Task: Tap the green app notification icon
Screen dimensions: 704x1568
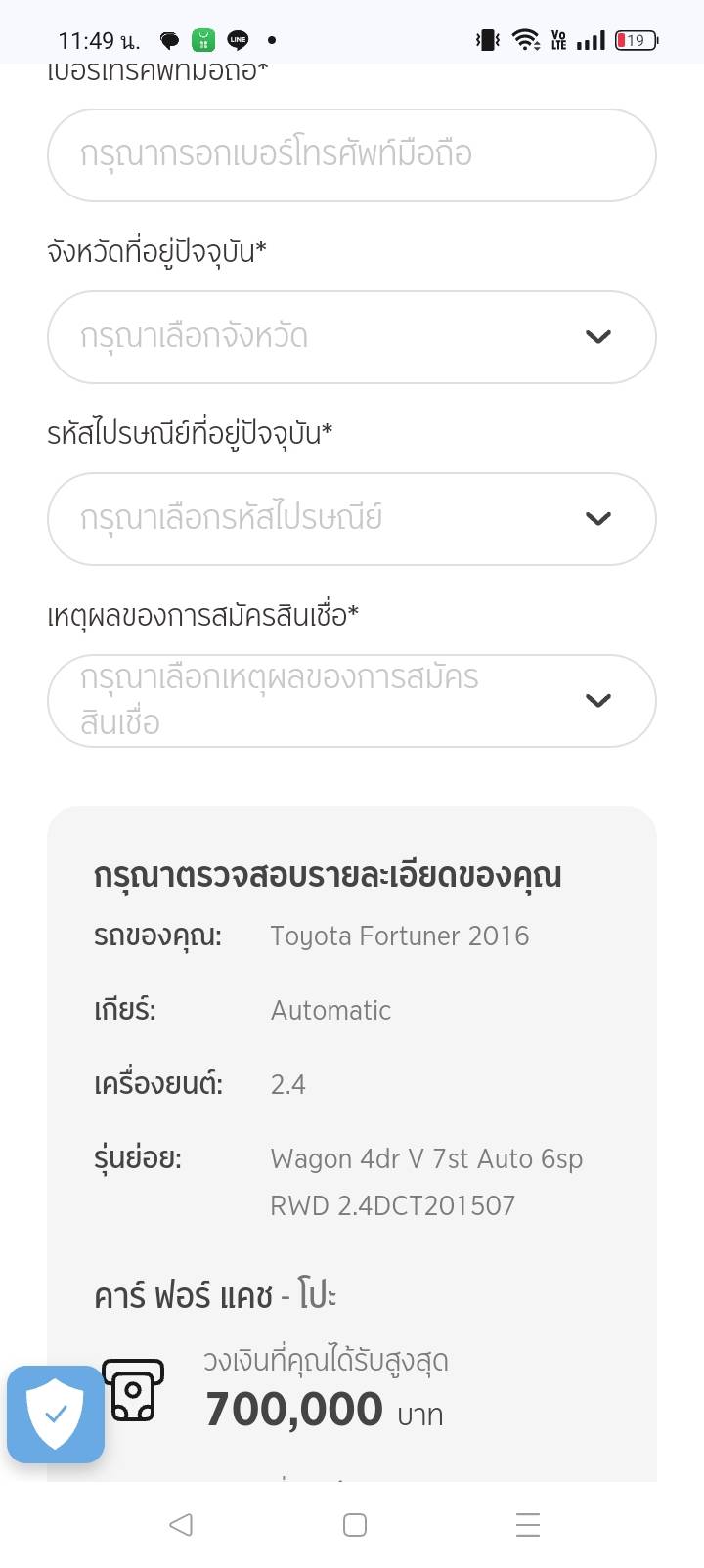Action: tap(203, 40)
